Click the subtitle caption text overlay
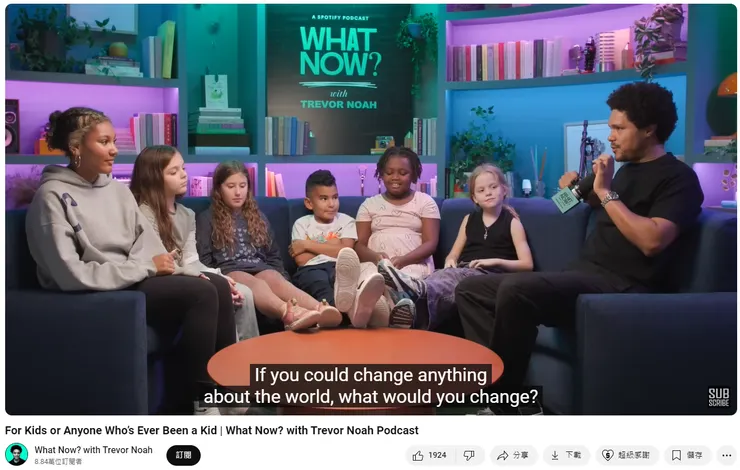This screenshot has width=740, height=470. (370, 386)
